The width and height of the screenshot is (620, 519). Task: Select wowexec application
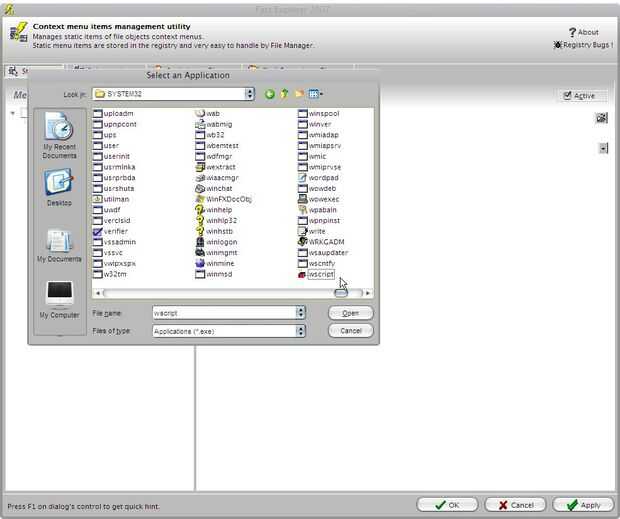pos(319,199)
